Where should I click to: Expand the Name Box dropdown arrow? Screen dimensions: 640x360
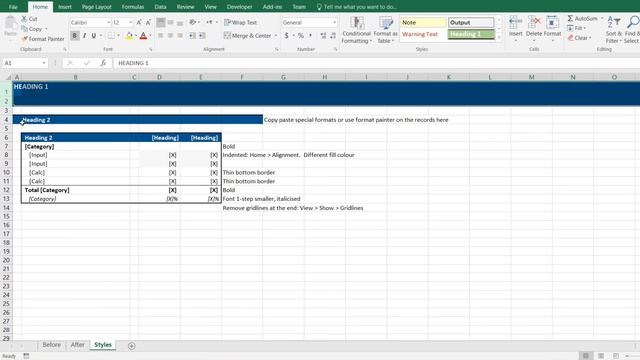[x=44, y=63]
